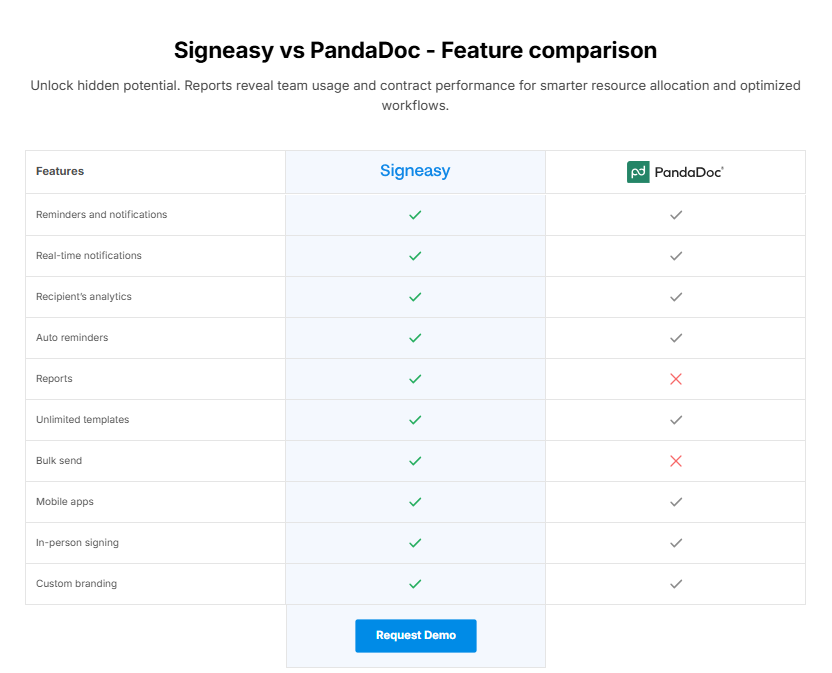Click the red X under PandaDoc for Reports

click(675, 378)
